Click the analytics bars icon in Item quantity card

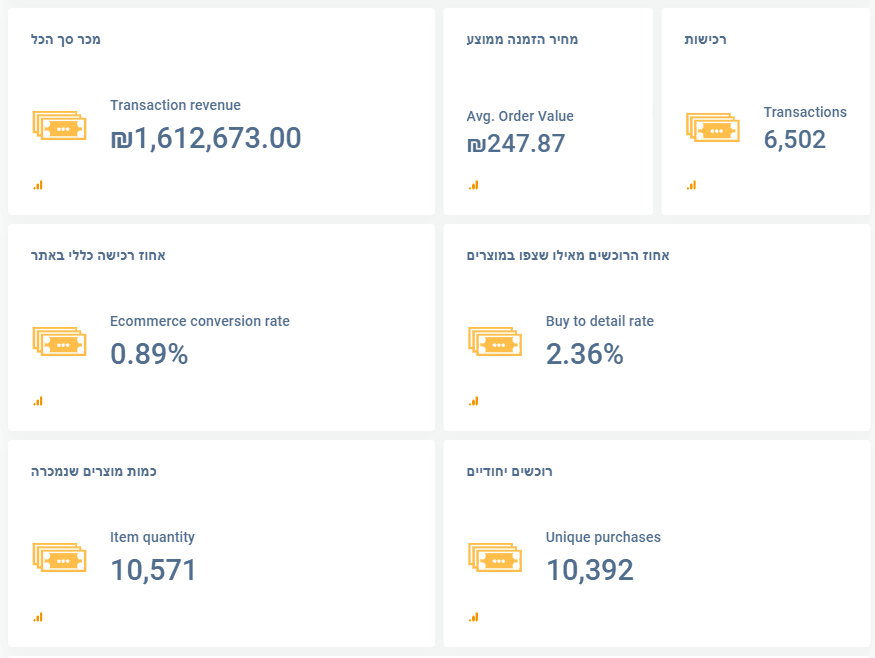click(38, 617)
